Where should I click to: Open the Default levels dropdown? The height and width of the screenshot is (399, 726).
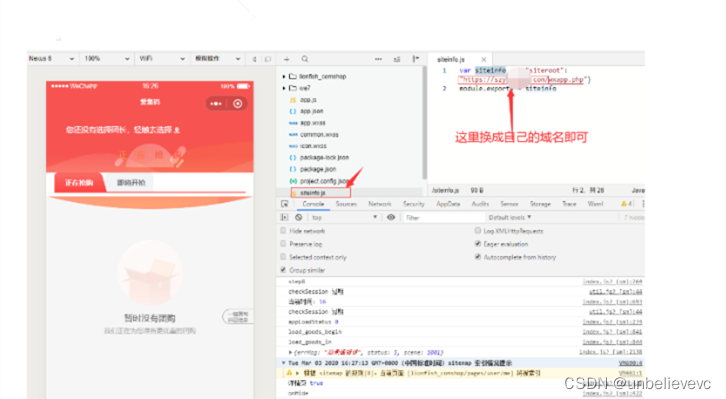point(510,217)
